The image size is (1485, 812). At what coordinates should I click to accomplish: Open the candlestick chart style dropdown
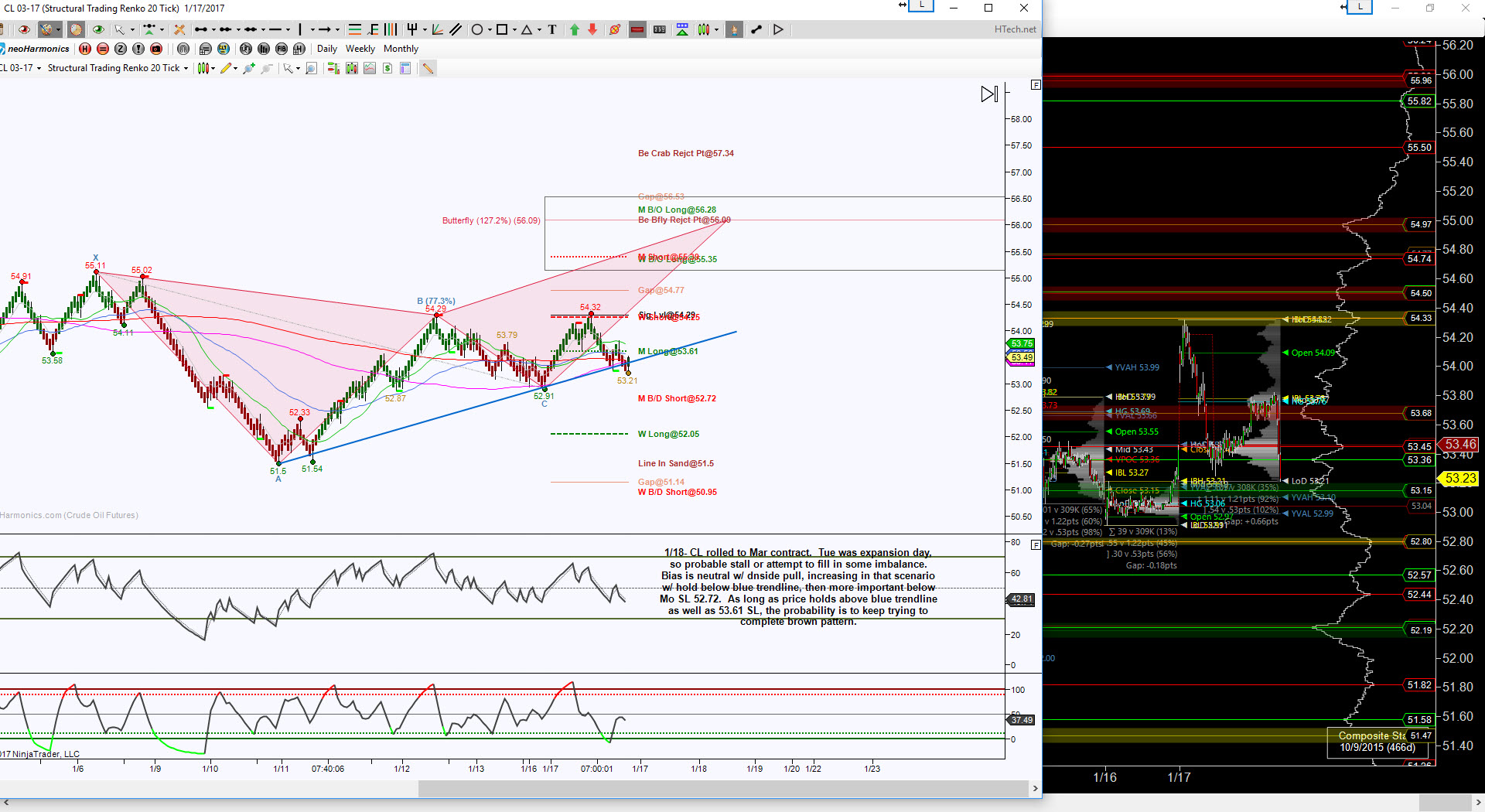click(x=205, y=68)
